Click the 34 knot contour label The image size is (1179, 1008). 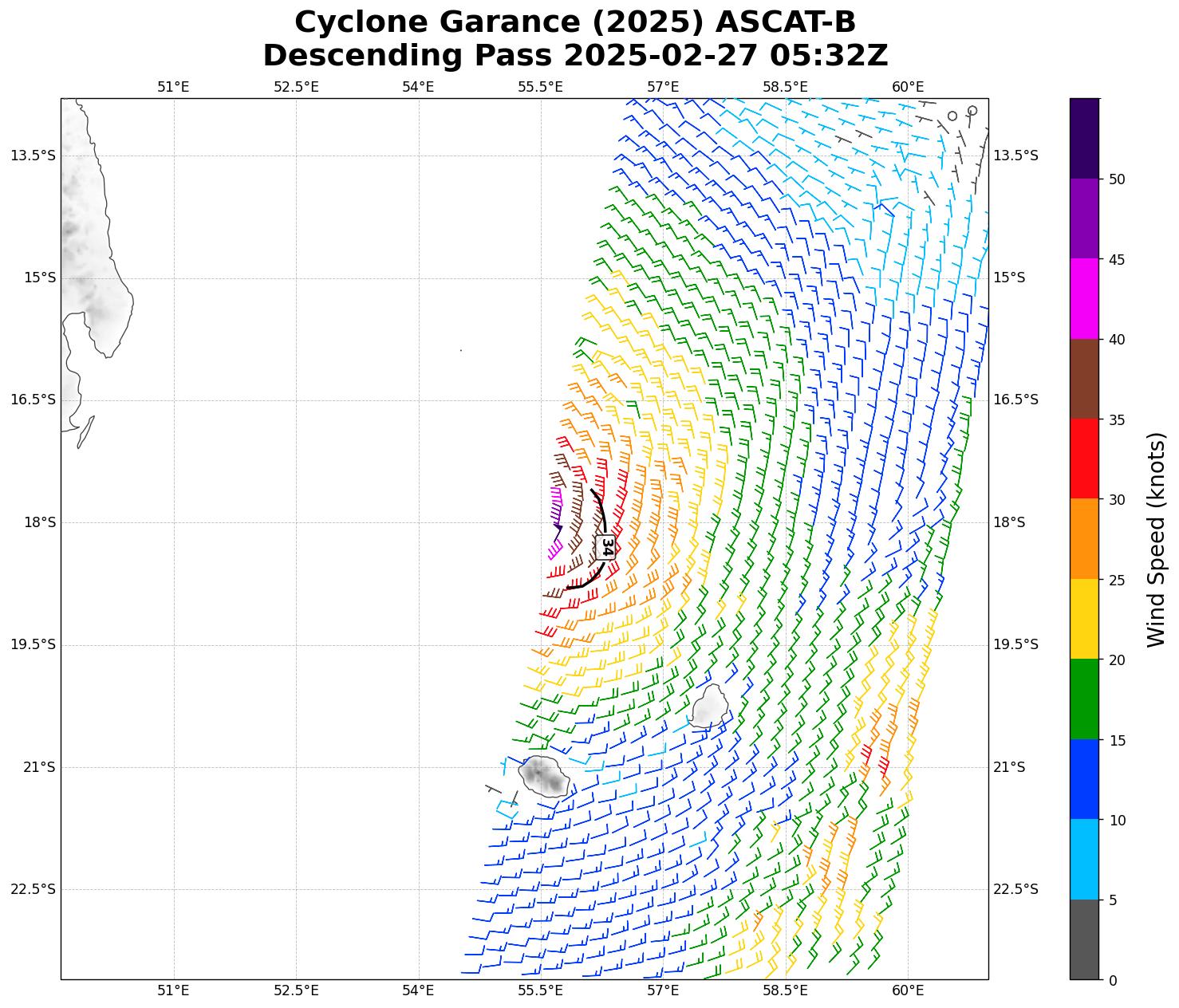[605, 546]
